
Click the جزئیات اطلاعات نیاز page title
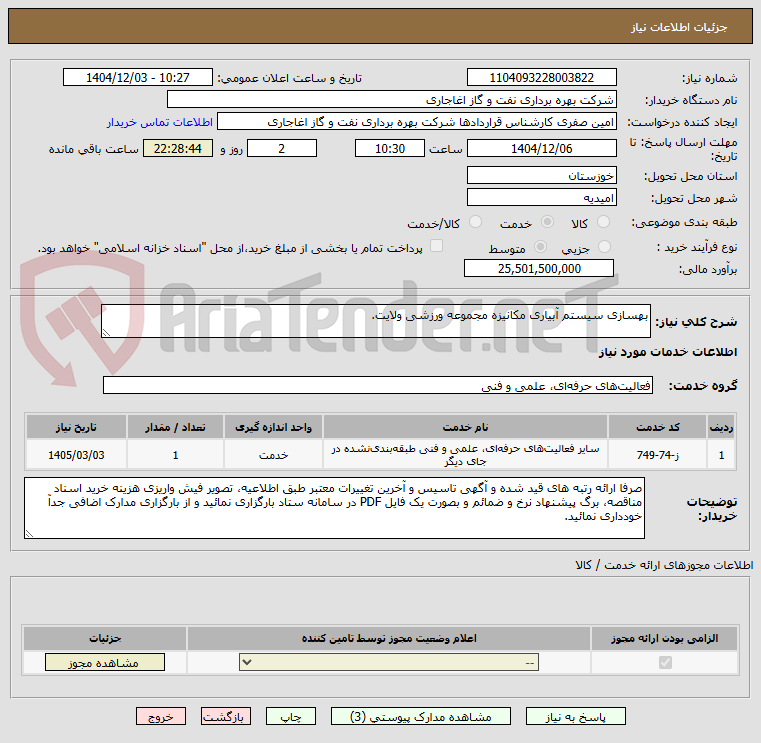pos(679,27)
